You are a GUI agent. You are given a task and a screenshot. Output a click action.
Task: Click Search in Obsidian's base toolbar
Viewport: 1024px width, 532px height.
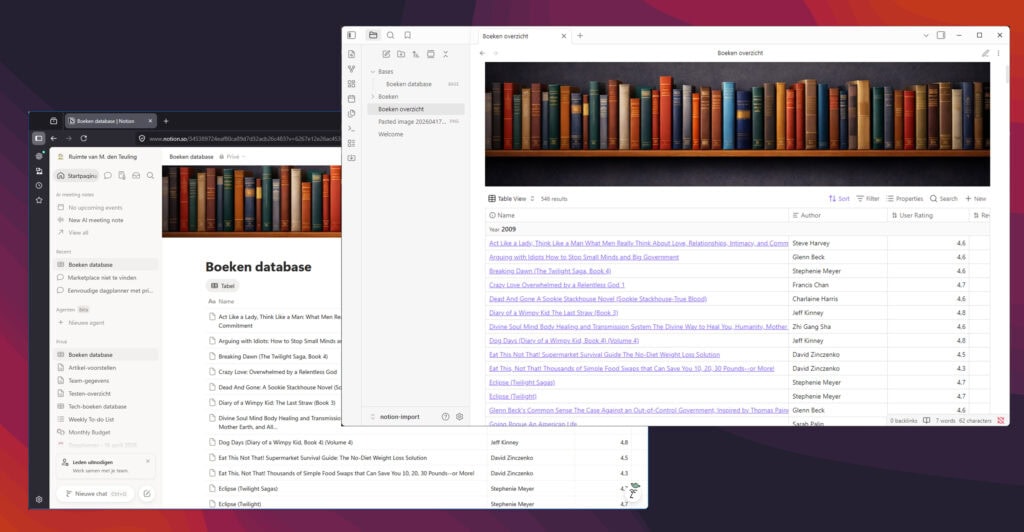tap(944, 198)
